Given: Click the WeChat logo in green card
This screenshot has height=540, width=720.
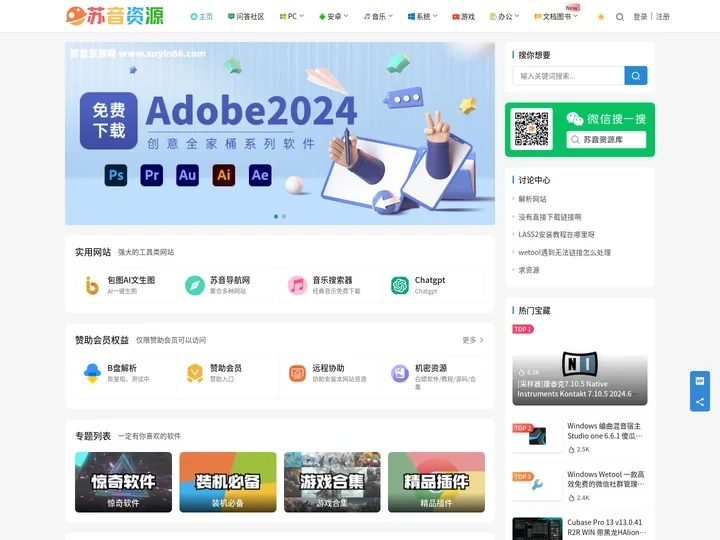Looking at the screenshot, I should click(574, 119).
